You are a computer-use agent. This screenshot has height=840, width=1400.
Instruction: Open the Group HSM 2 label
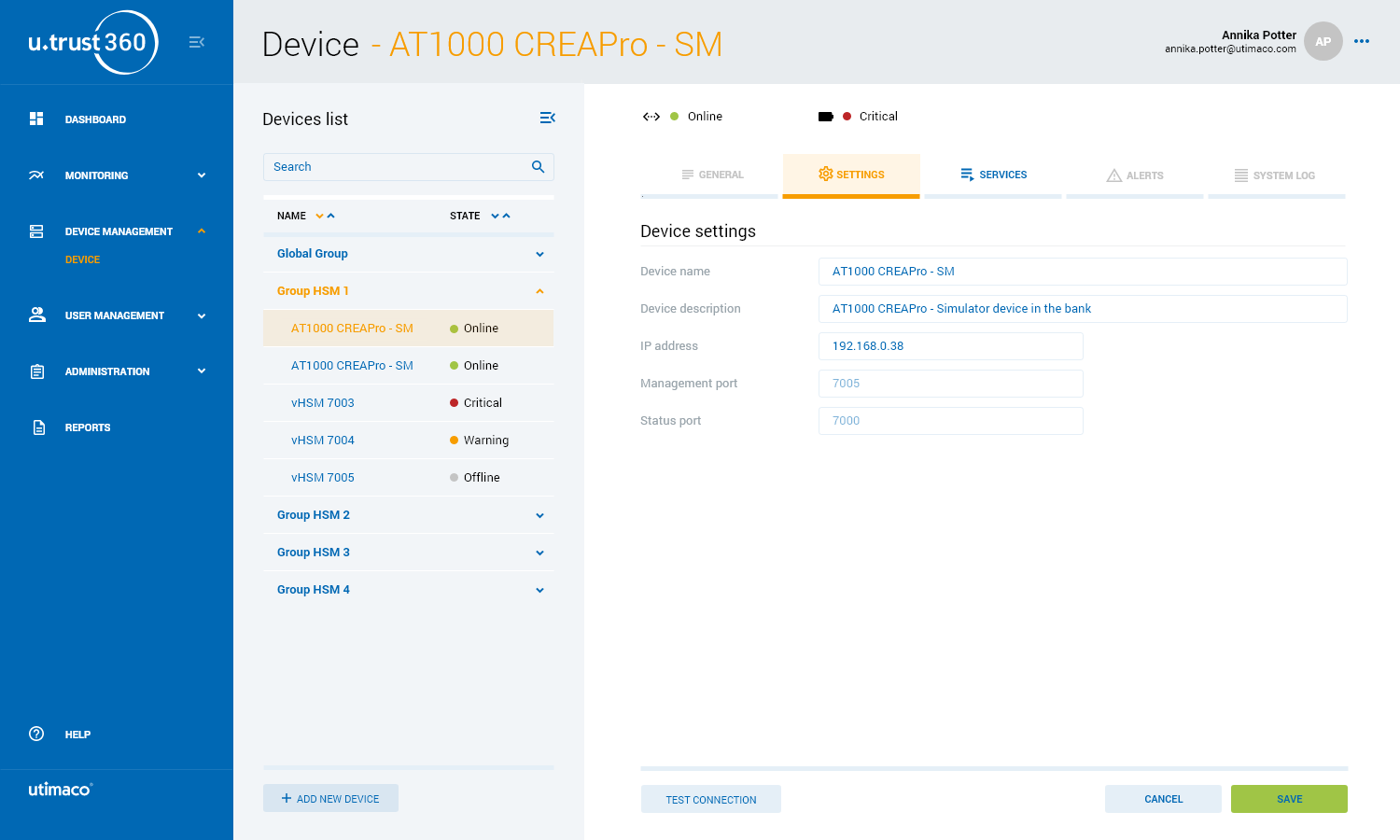click(x=313, y=515)
